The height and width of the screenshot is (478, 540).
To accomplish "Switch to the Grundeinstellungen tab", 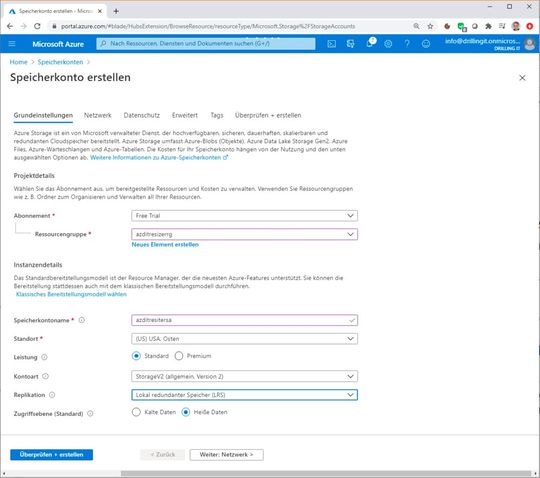I will point(43,115).
